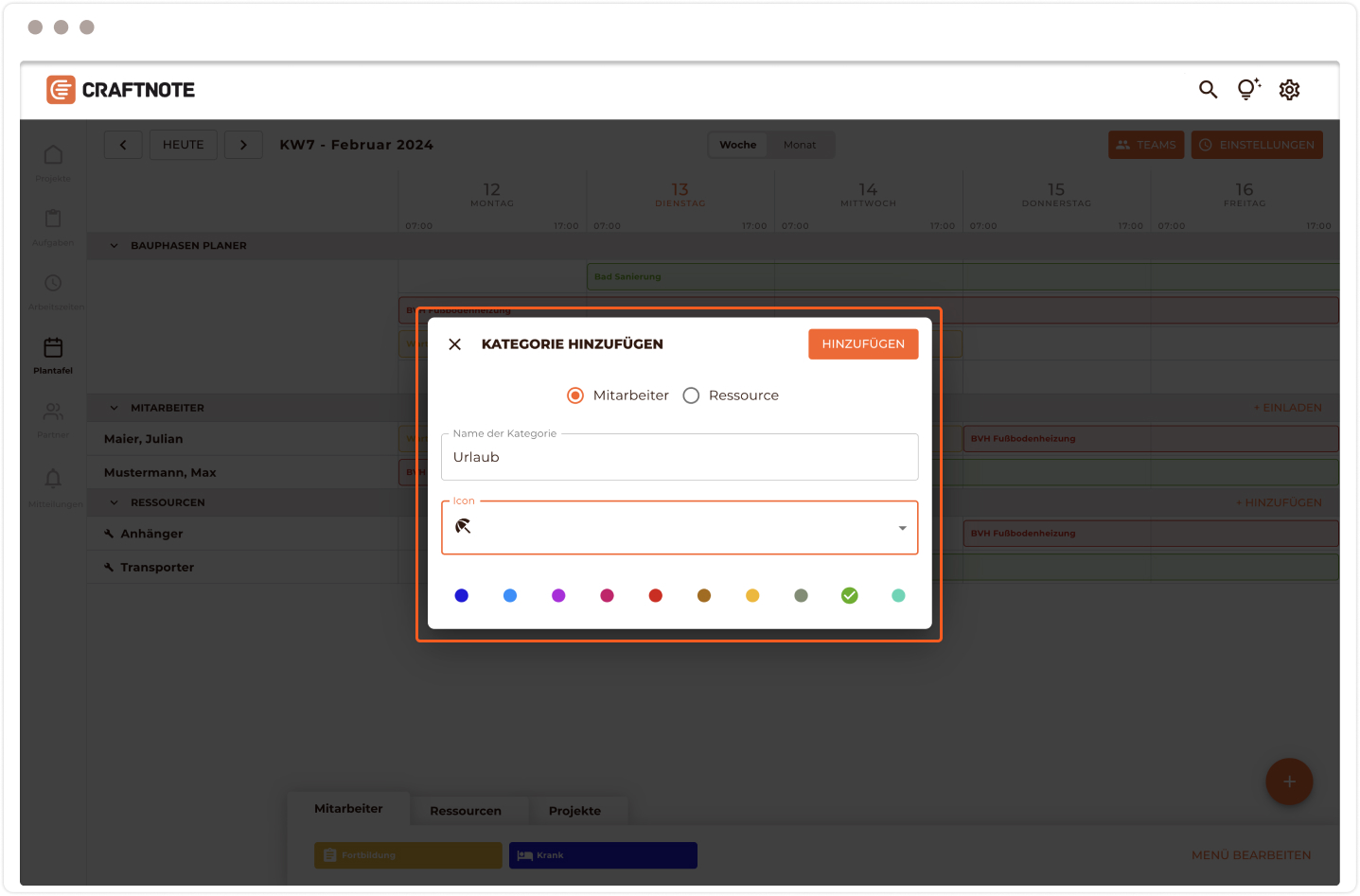The height and width of the screenshot is (896, 1360).
Task: Pick the red color swatch
Action: [x=655, y=595]
